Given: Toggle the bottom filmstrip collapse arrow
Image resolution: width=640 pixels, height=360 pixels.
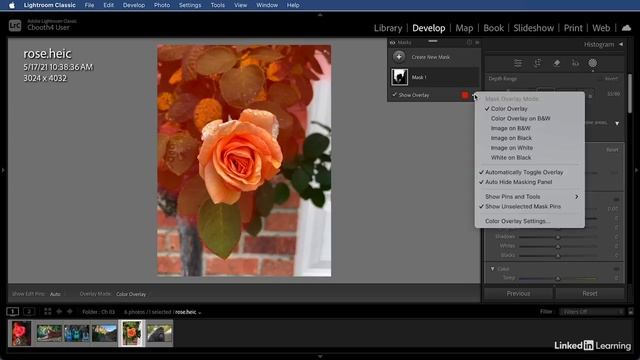Looking at the screenshot, I should (320, 356).
